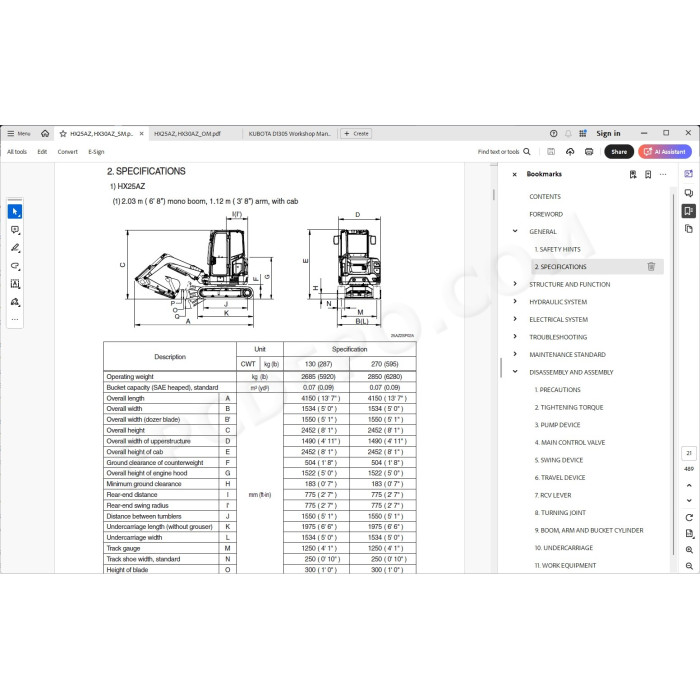Viewport: 700px width, 700px height.
Task: Open the Convert menu
Action: [67, 152]
